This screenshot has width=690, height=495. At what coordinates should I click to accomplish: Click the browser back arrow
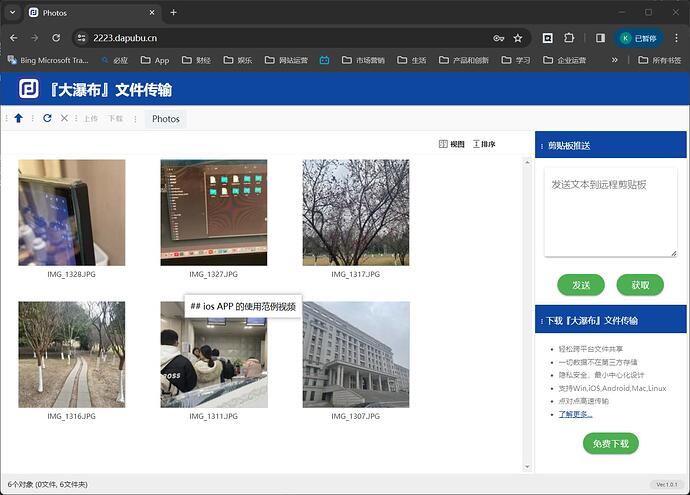pyautogui.click(x=14, y=38)
